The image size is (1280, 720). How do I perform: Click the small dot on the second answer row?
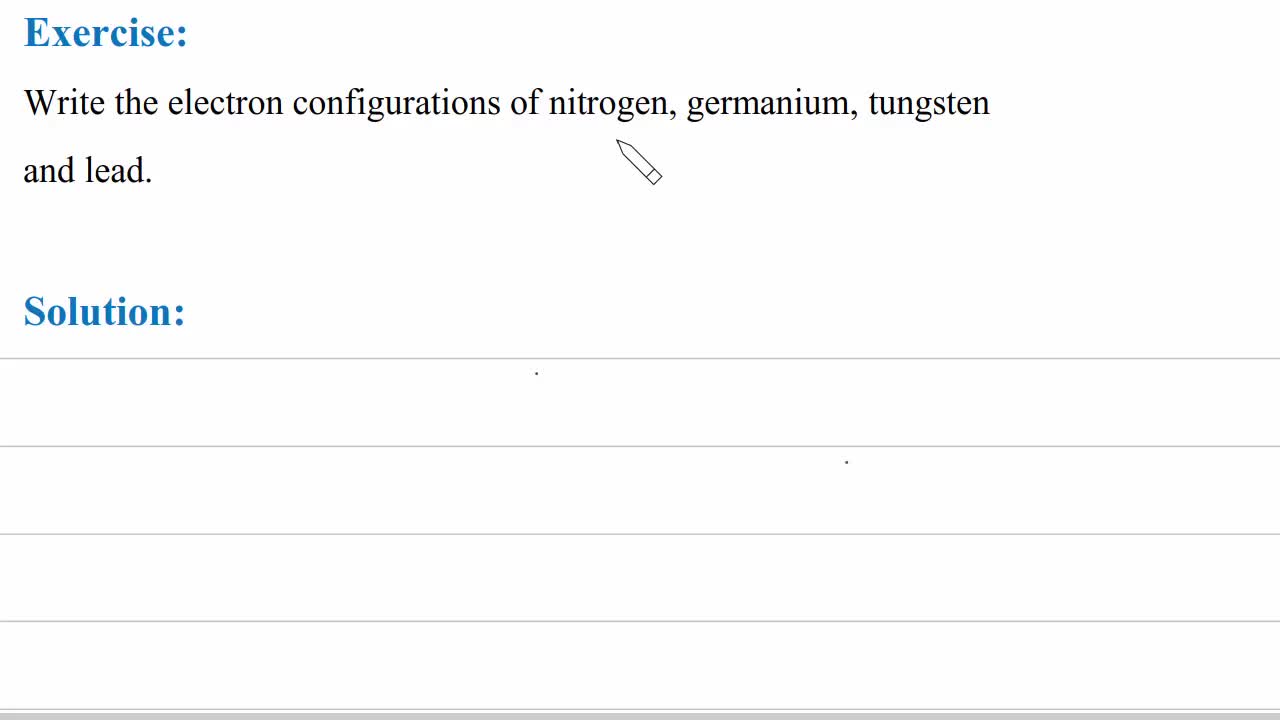847,462
